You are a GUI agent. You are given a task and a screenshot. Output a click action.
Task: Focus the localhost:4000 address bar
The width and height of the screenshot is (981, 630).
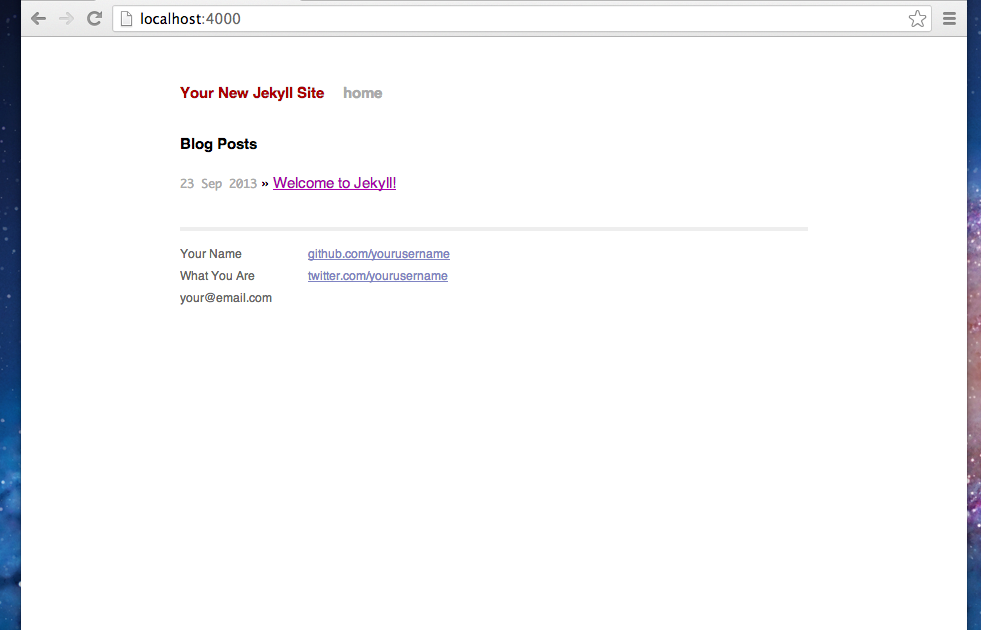[522, 19]
